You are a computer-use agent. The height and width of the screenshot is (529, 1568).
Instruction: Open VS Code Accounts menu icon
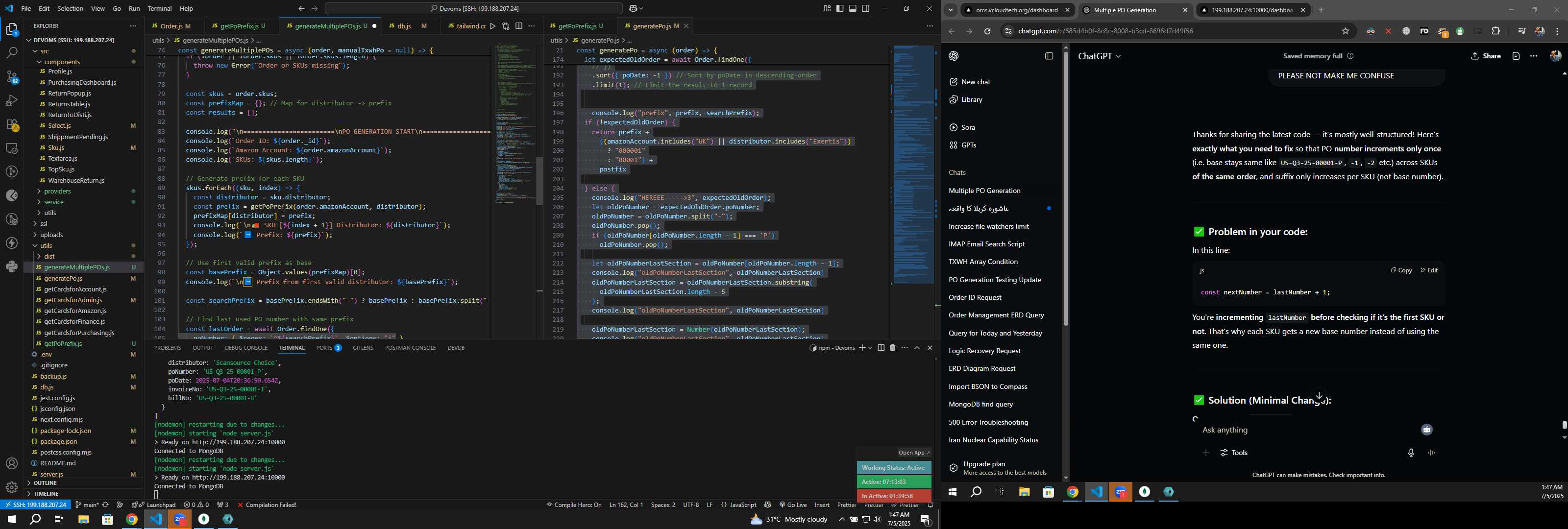[x=12, y=464]
